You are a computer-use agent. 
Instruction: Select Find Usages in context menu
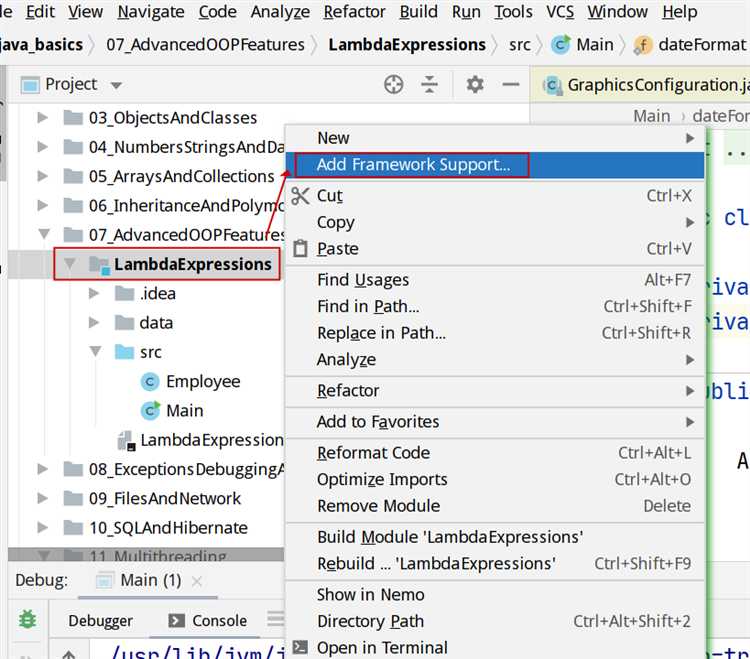coord(495,280)
